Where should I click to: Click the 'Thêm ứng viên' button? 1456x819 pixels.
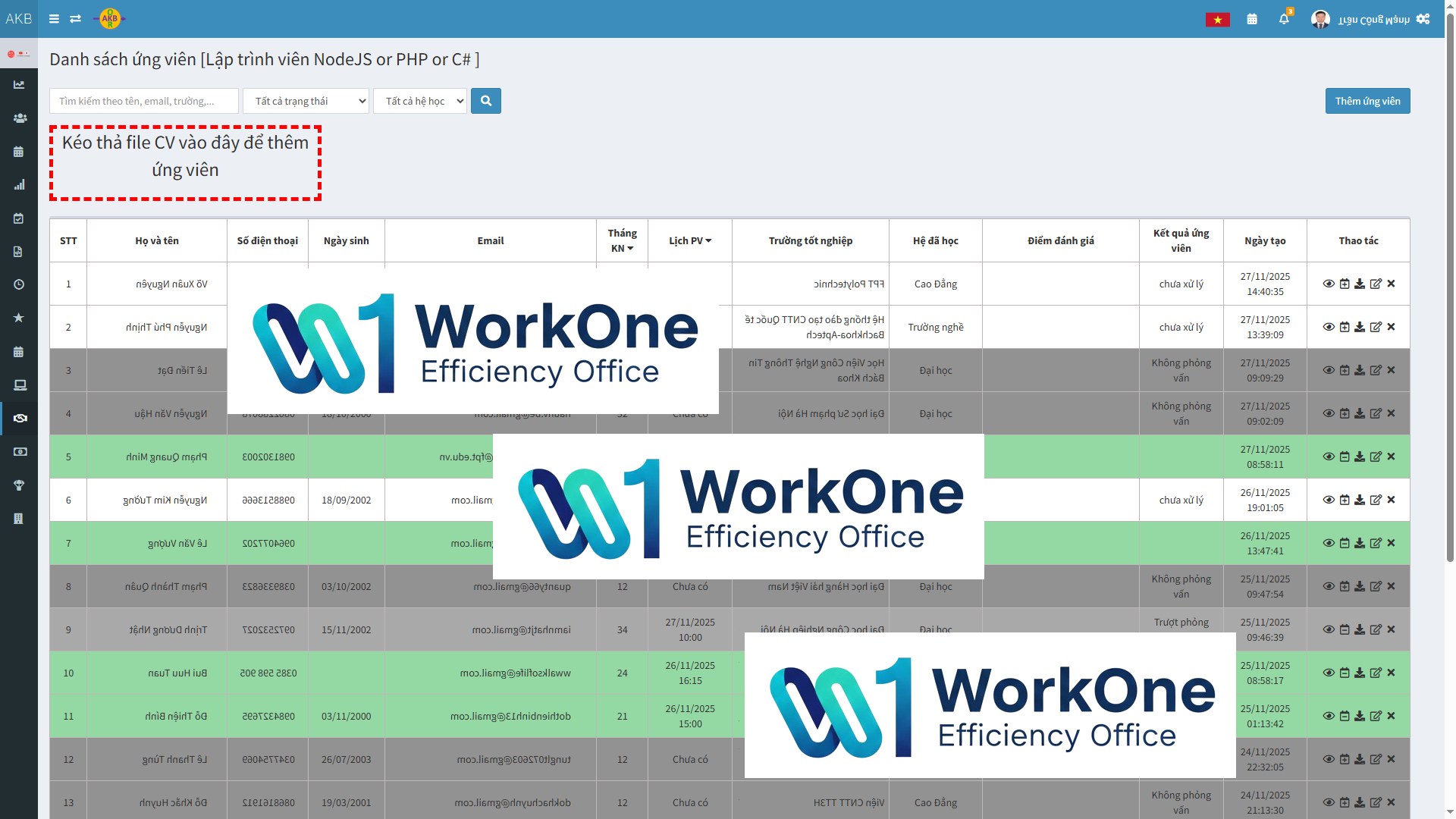click(1367, 101)
